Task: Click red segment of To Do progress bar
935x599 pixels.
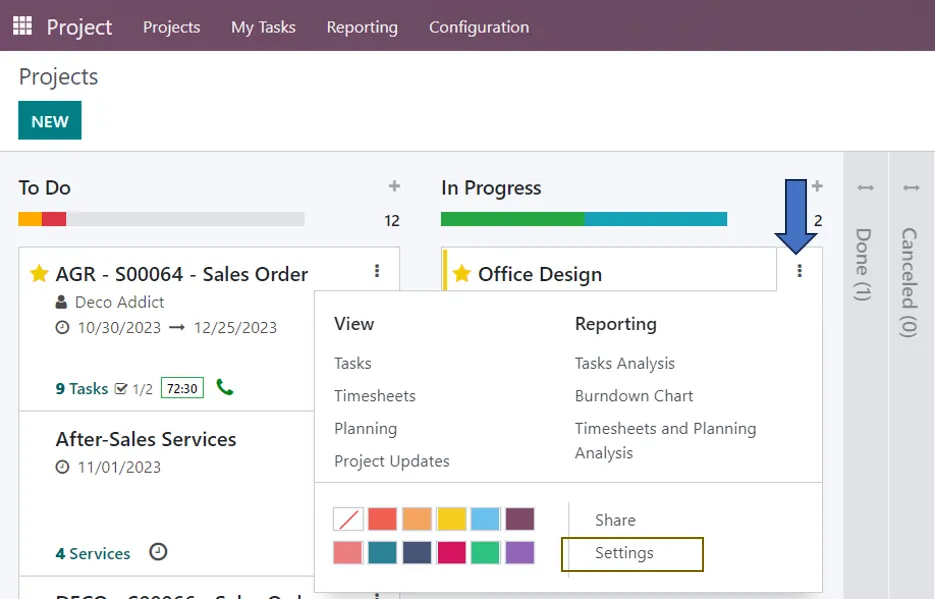Action: 54,219
